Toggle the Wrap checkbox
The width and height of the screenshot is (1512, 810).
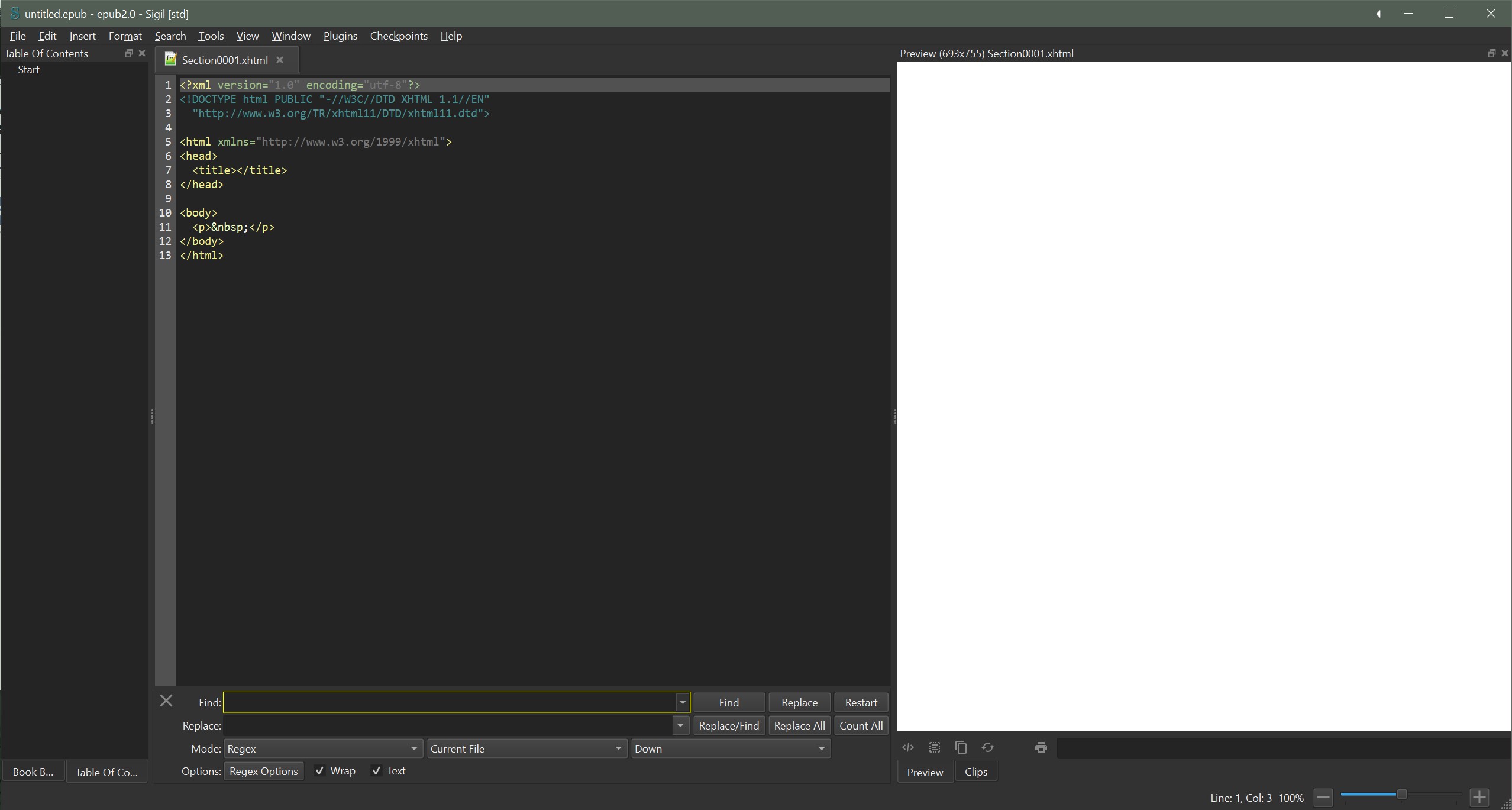319,770
